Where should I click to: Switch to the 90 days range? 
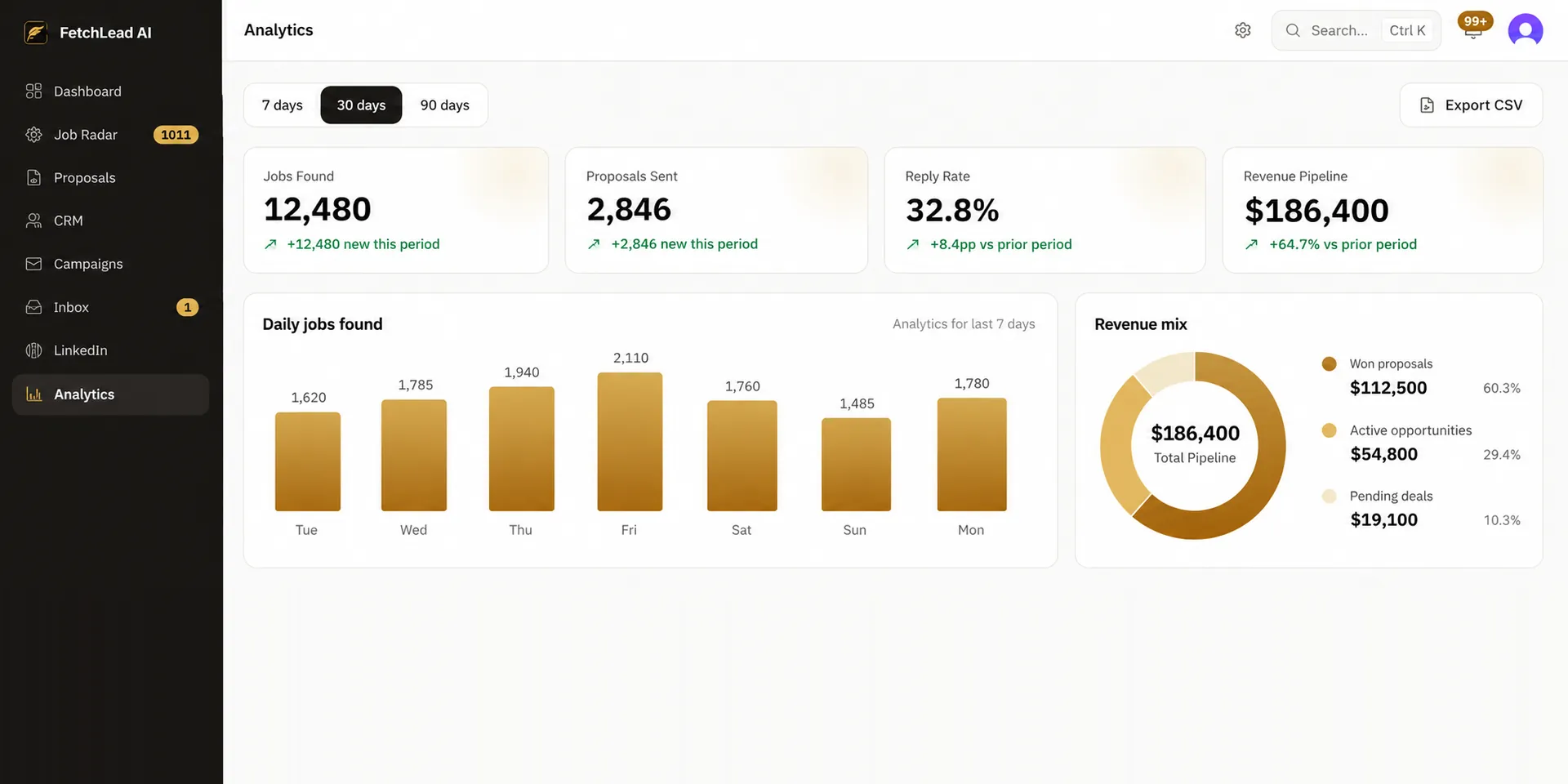444,105
